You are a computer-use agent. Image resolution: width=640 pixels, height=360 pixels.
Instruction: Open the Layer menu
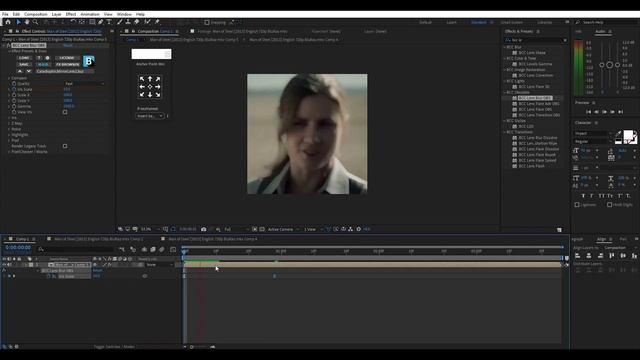tap(56, 14)
